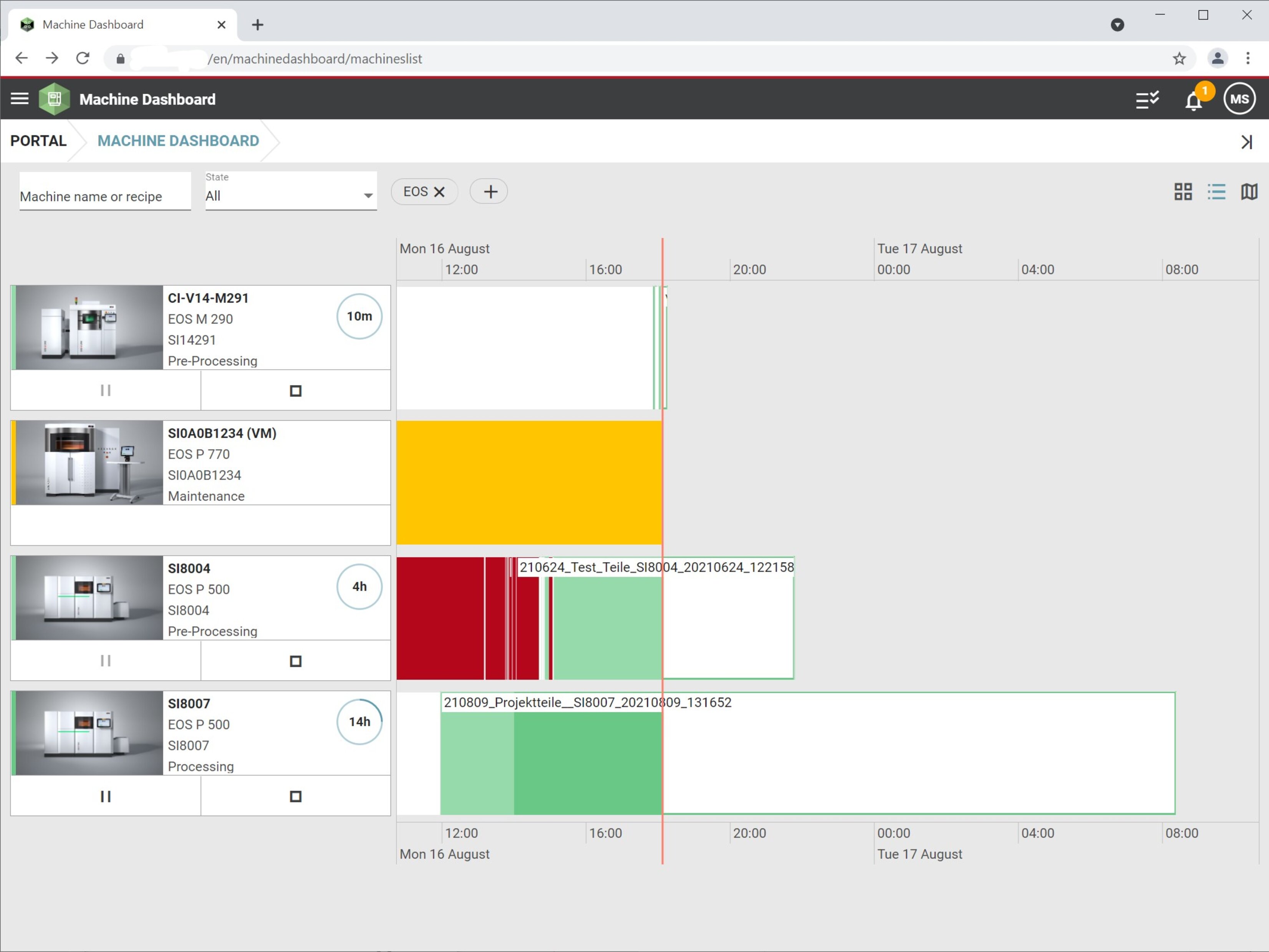This screenshot has height=952, width=1269.
Task: Add a new filter with plus button
Action: tap(488, 191)
